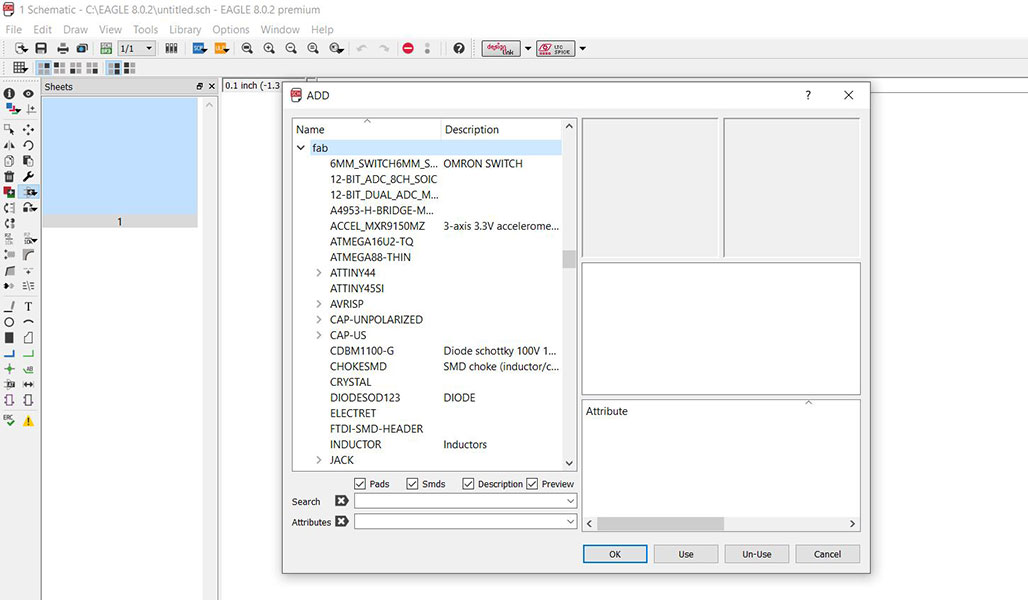The image size is (1028, 600).
Task: Select the Delete trash can tool
Action: 9,176
